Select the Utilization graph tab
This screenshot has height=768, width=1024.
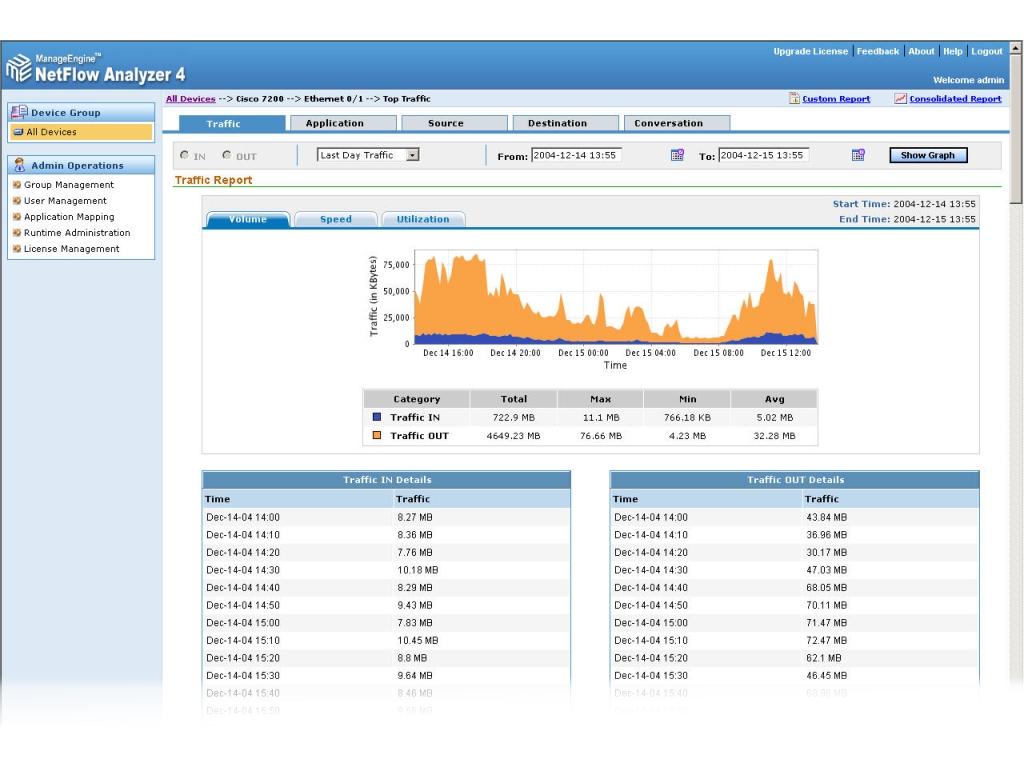423,219
